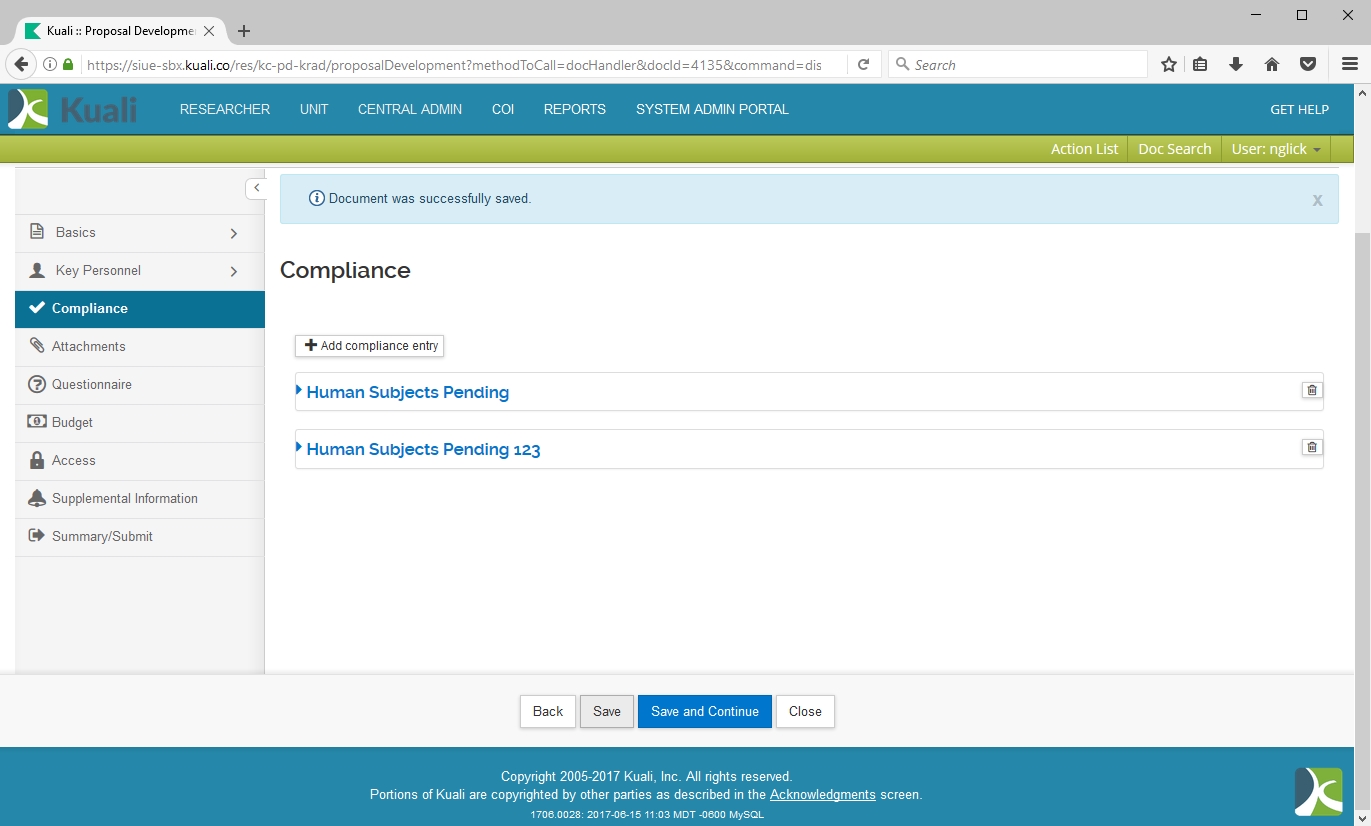Collapse the left sidebar navigation panel
The width and height of the screenshot is (1371, 826).
click(256, 188)
